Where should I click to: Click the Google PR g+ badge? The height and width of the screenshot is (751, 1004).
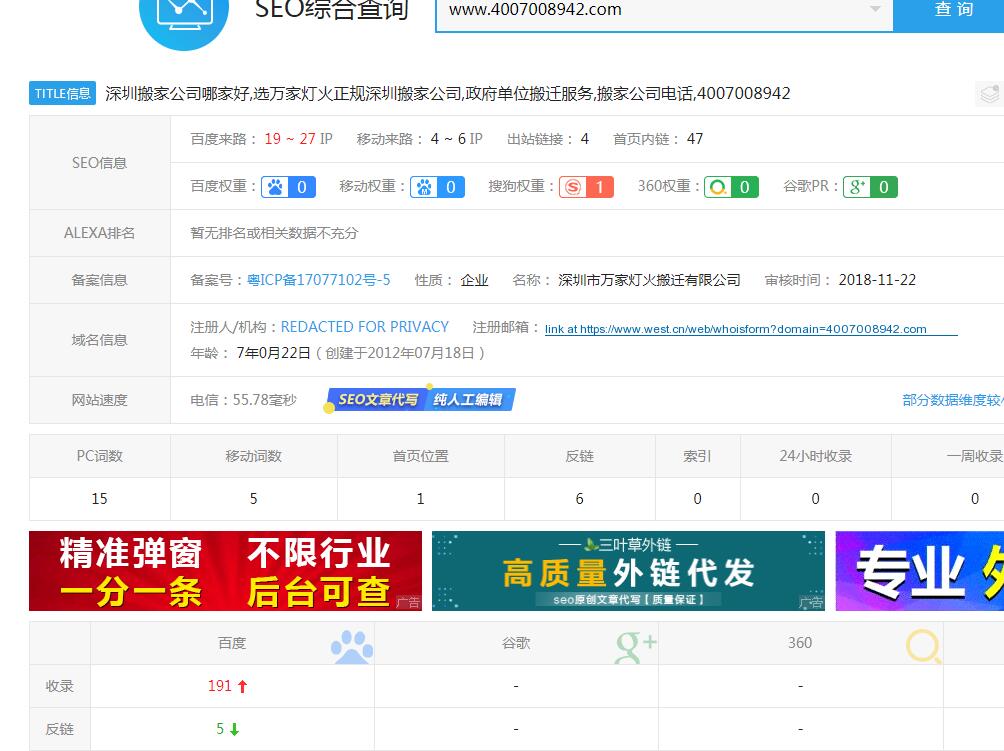[870, 187]
